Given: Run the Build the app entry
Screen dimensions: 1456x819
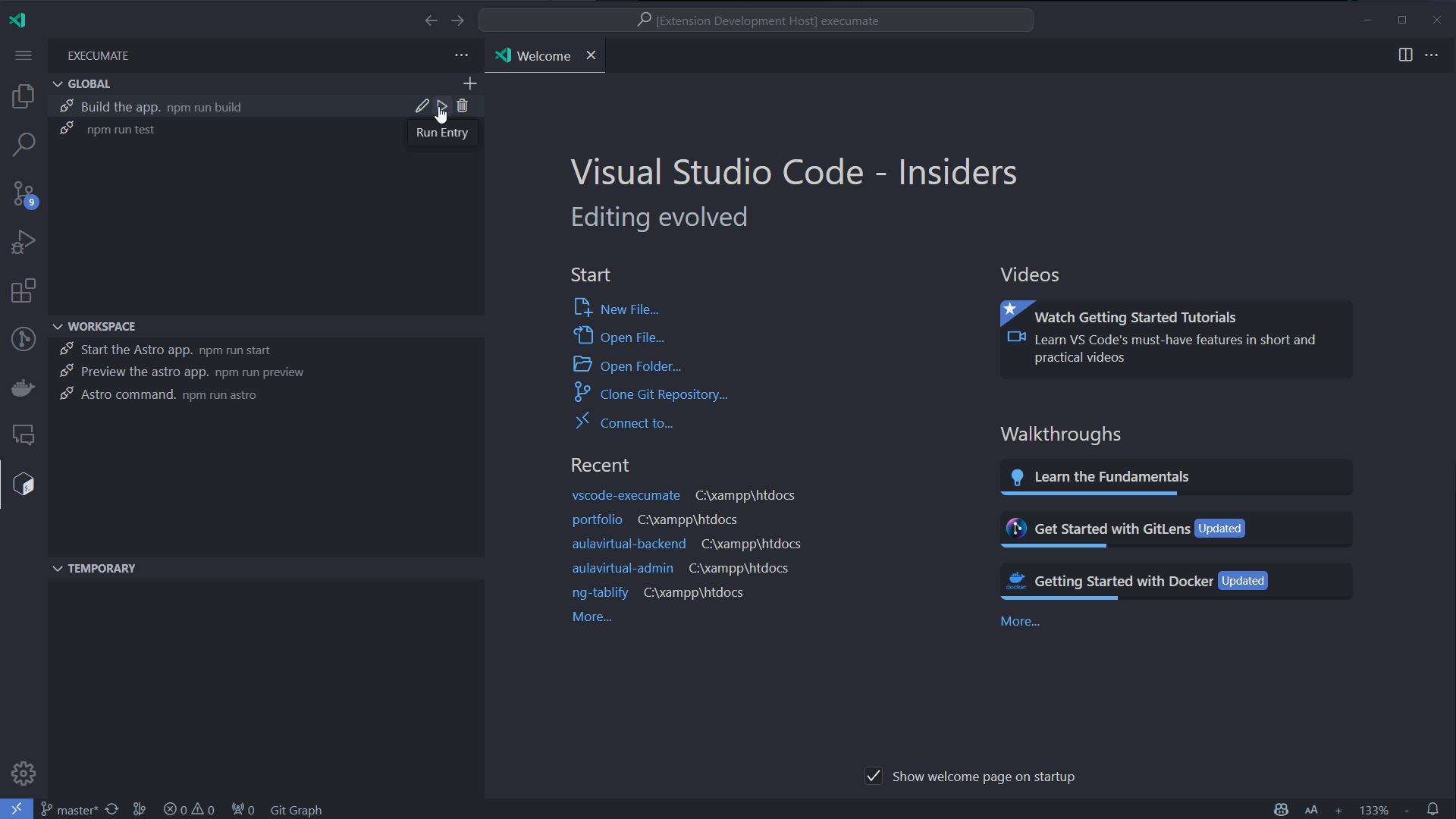Looking at the screenshot, I should 442,106.
